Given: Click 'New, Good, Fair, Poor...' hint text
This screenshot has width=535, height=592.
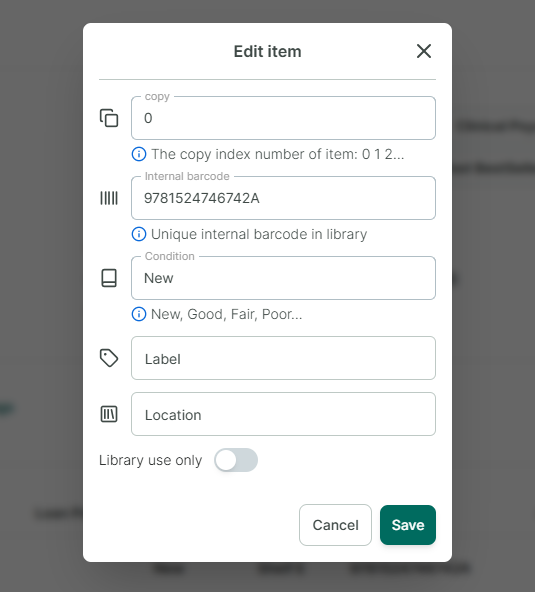Looking at the screenshot, I should tap(227, 314).
